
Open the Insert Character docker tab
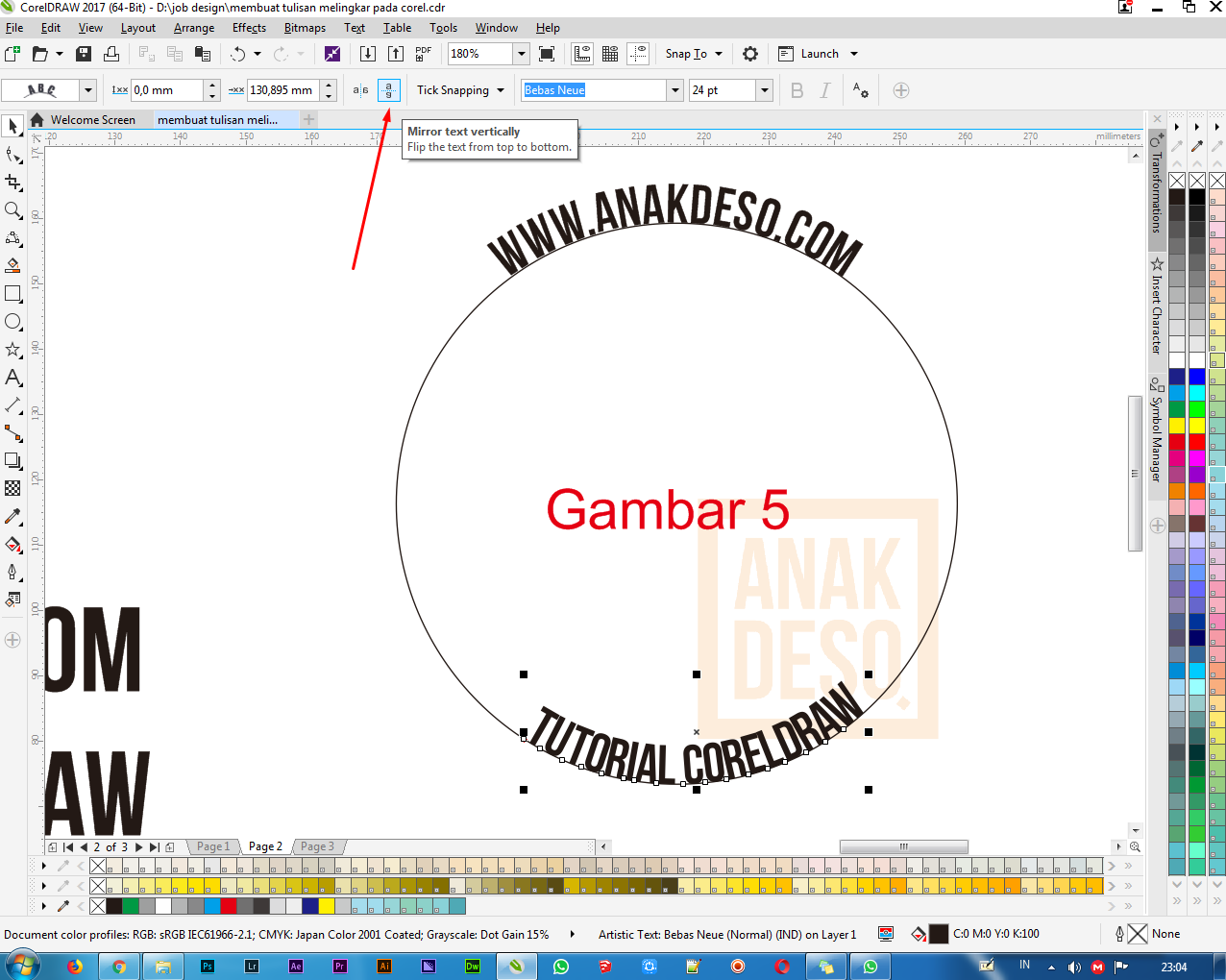point(1157,307)
